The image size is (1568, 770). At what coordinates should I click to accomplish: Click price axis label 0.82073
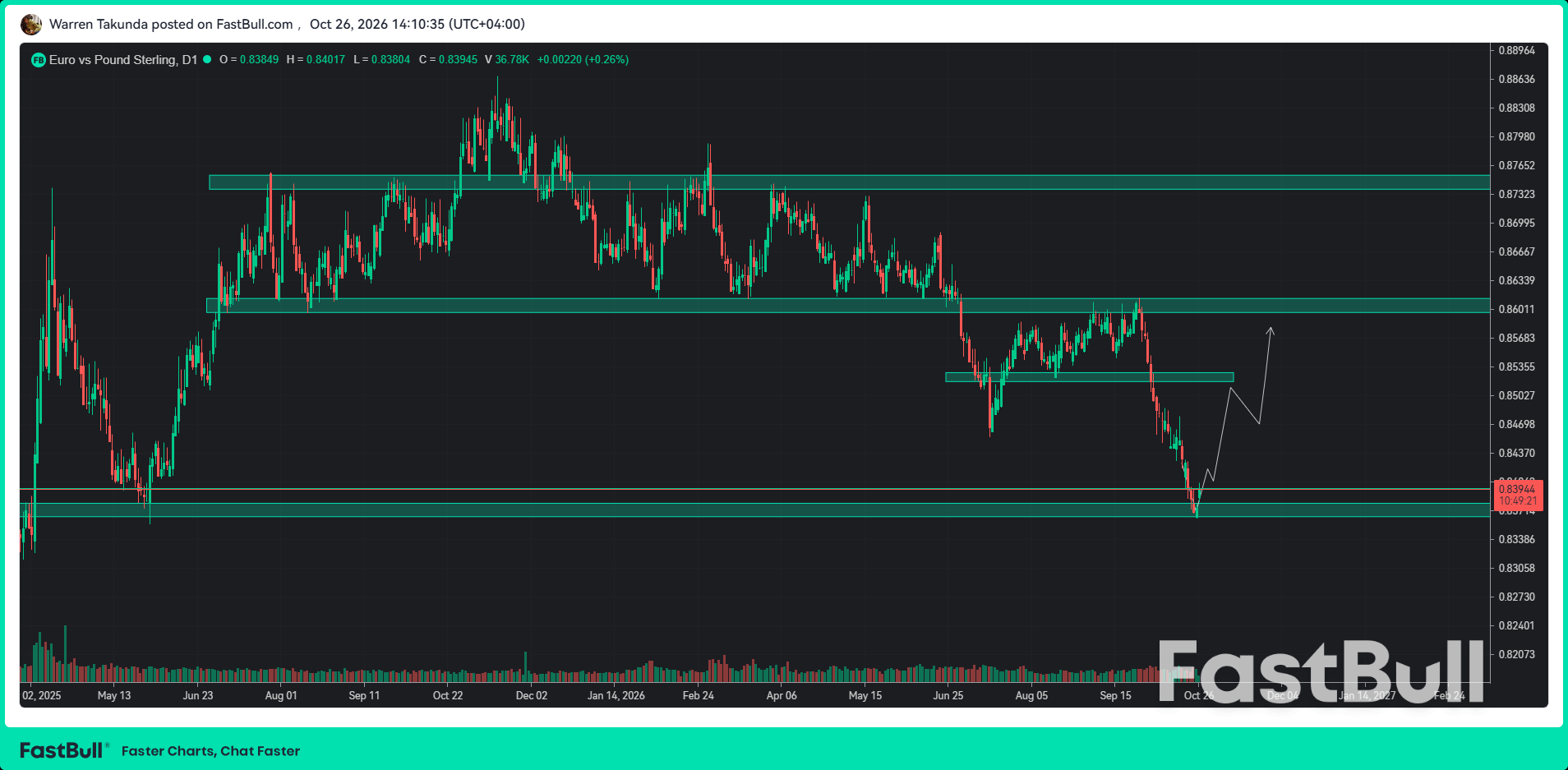click(1516, 654)
